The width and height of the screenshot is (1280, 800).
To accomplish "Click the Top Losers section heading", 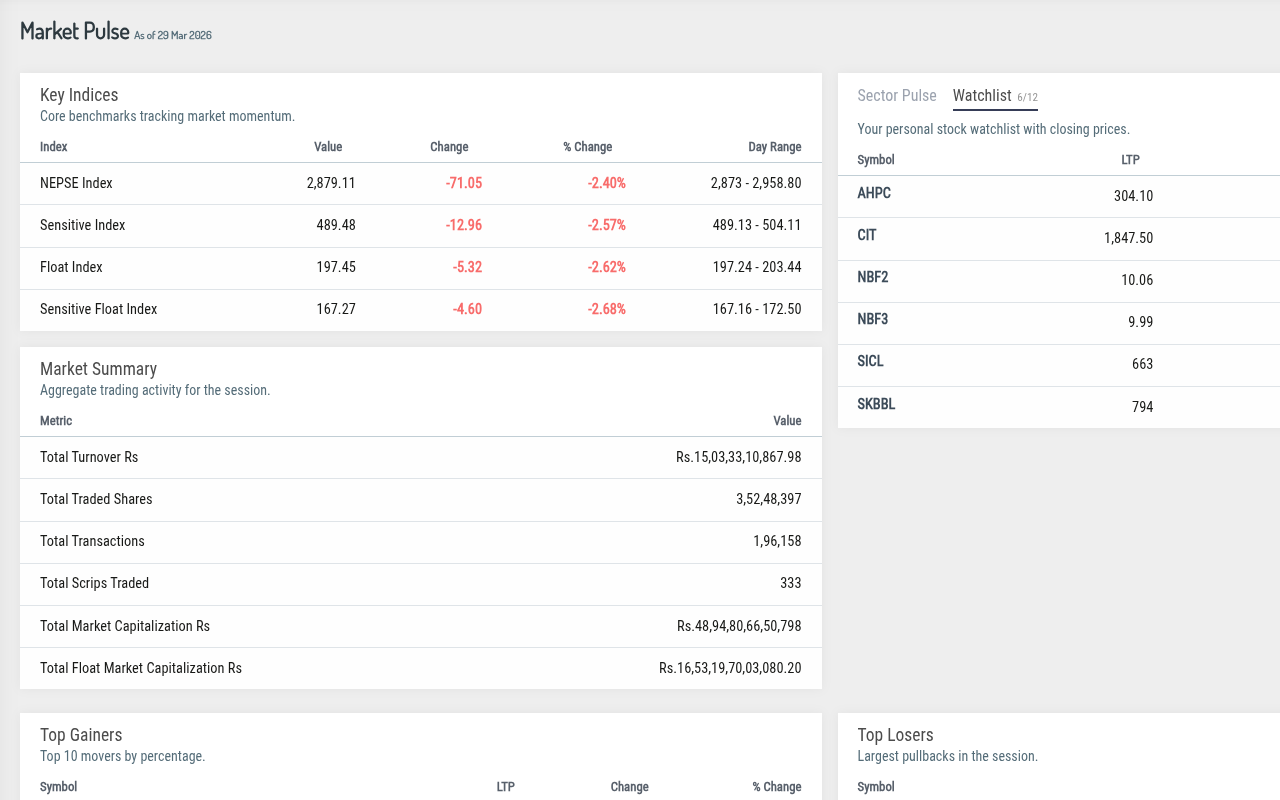I will (895, 735).
